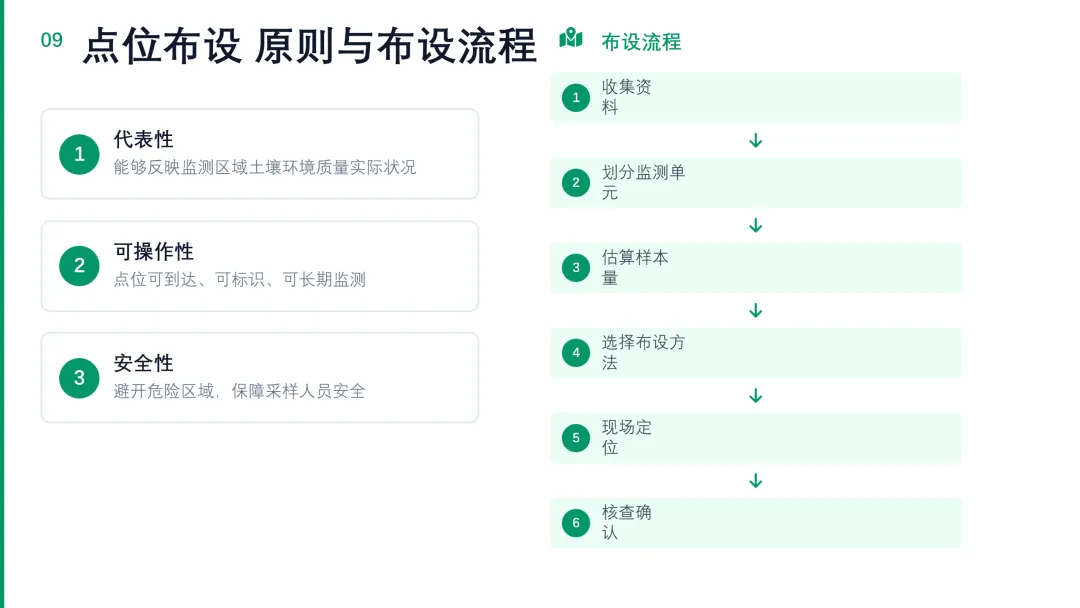Click the green circle 3 next to 安全性
Screen dimensions: 1080x608
click(79, 378)
